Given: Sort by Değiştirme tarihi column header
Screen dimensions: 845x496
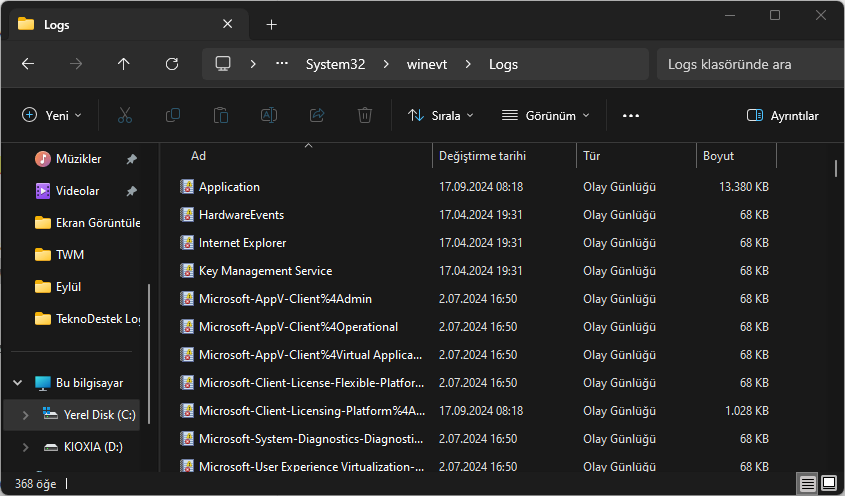Looking at the screenshot, I should point(482,156).
